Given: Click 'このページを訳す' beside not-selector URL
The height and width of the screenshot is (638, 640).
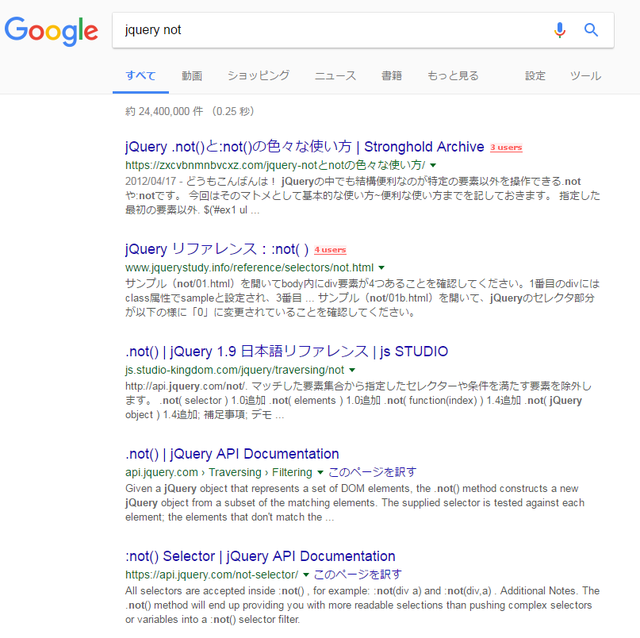Looking at the screenshot, I should tap(358, 575).
